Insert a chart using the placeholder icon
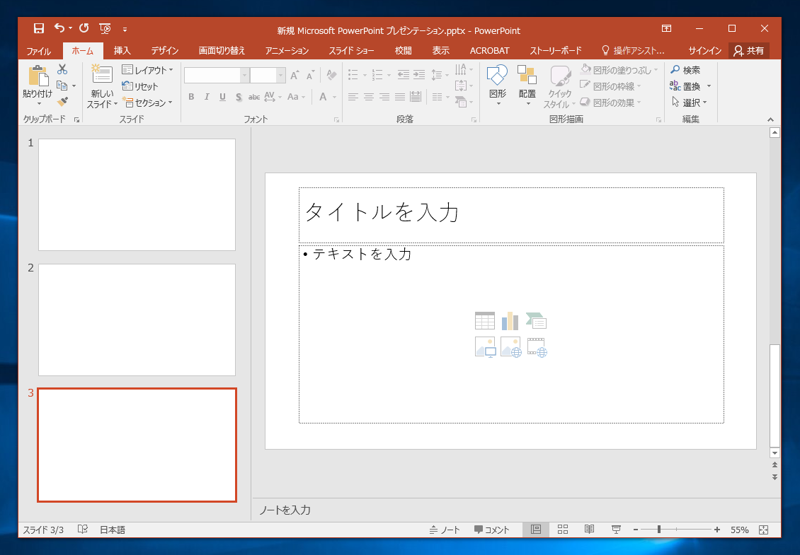 pyautogui.click(x=511, y=321)
